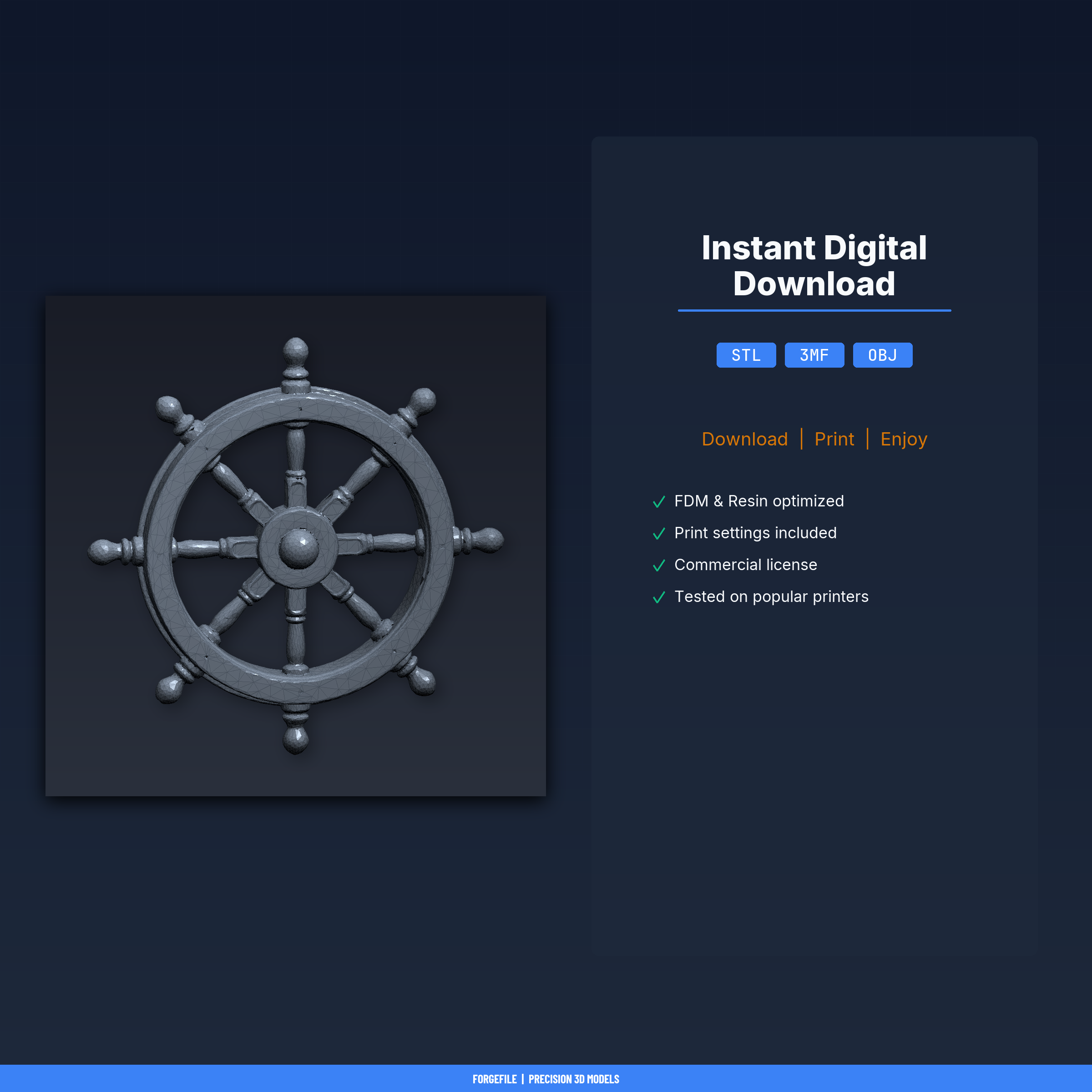Screen dimensions: 1092x1092
Task: Click the checkmark beside FDM & Resin optimized
Action: click(x=658, y=502)
